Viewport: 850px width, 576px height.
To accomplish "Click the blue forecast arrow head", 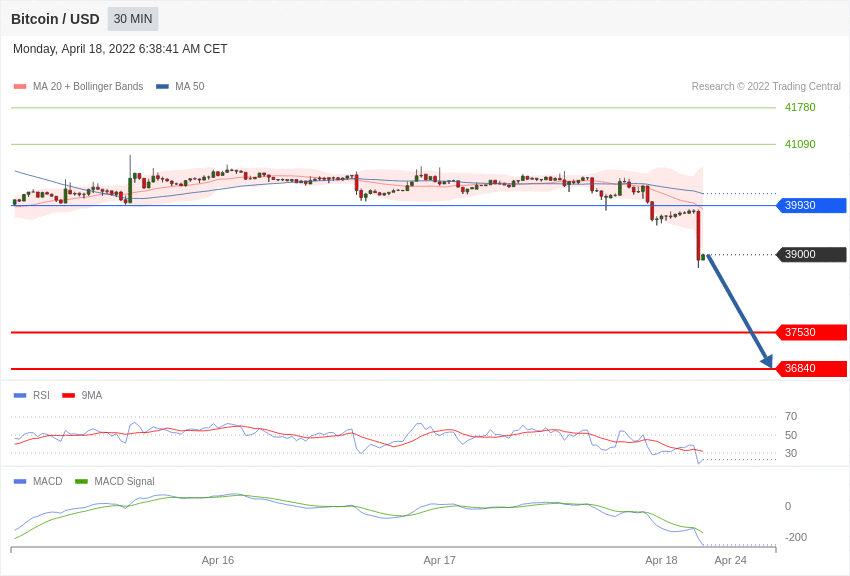I will point(767,361).
